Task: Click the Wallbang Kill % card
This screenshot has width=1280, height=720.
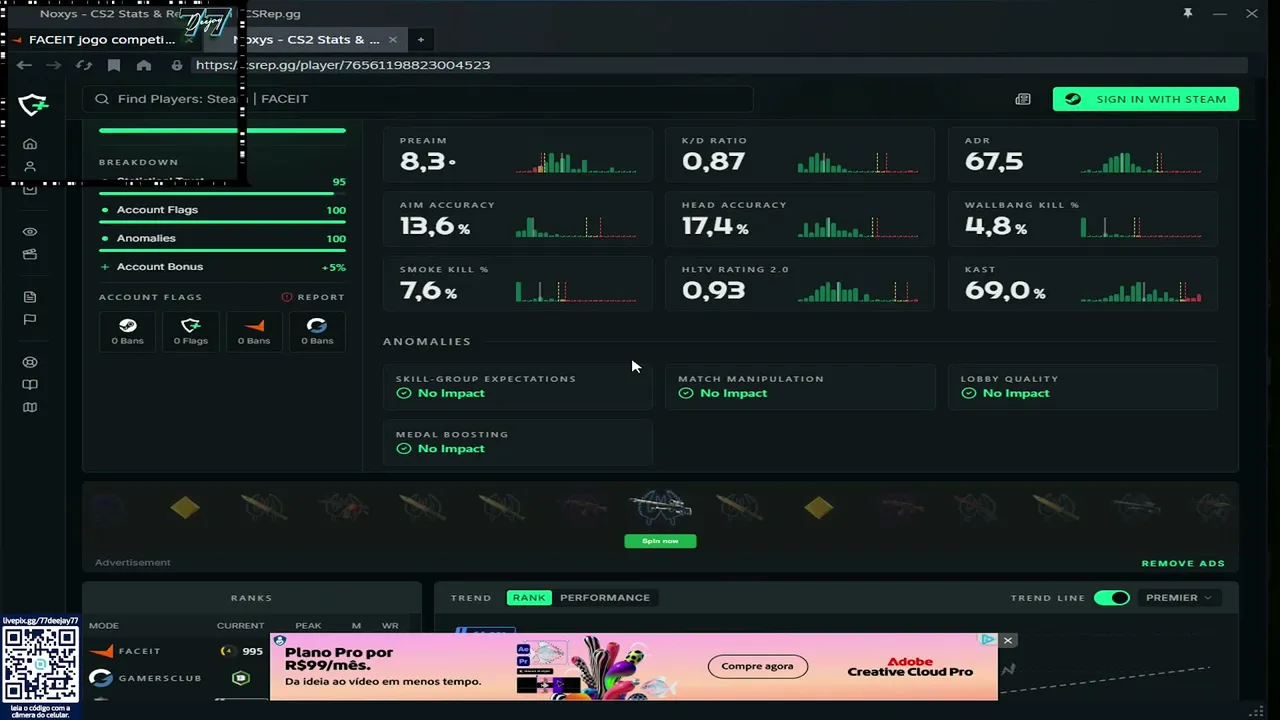Action: [1083, 219]
